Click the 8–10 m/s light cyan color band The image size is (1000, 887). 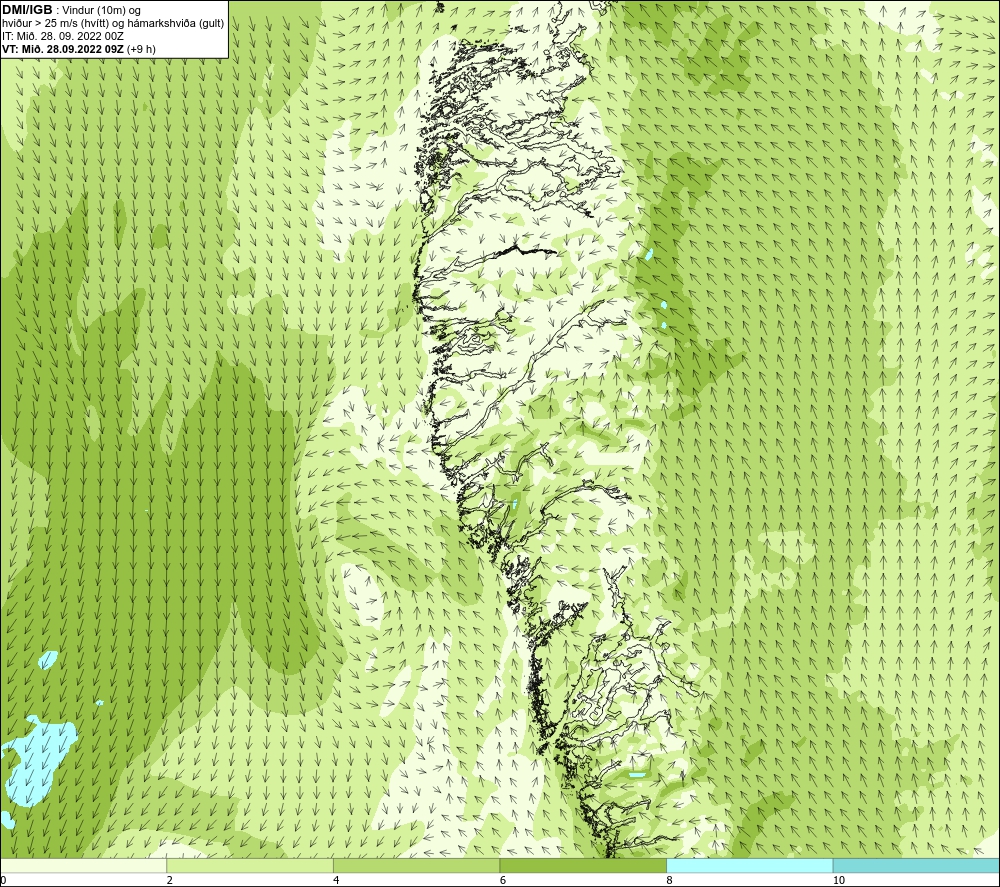click(x=749, y=865)
